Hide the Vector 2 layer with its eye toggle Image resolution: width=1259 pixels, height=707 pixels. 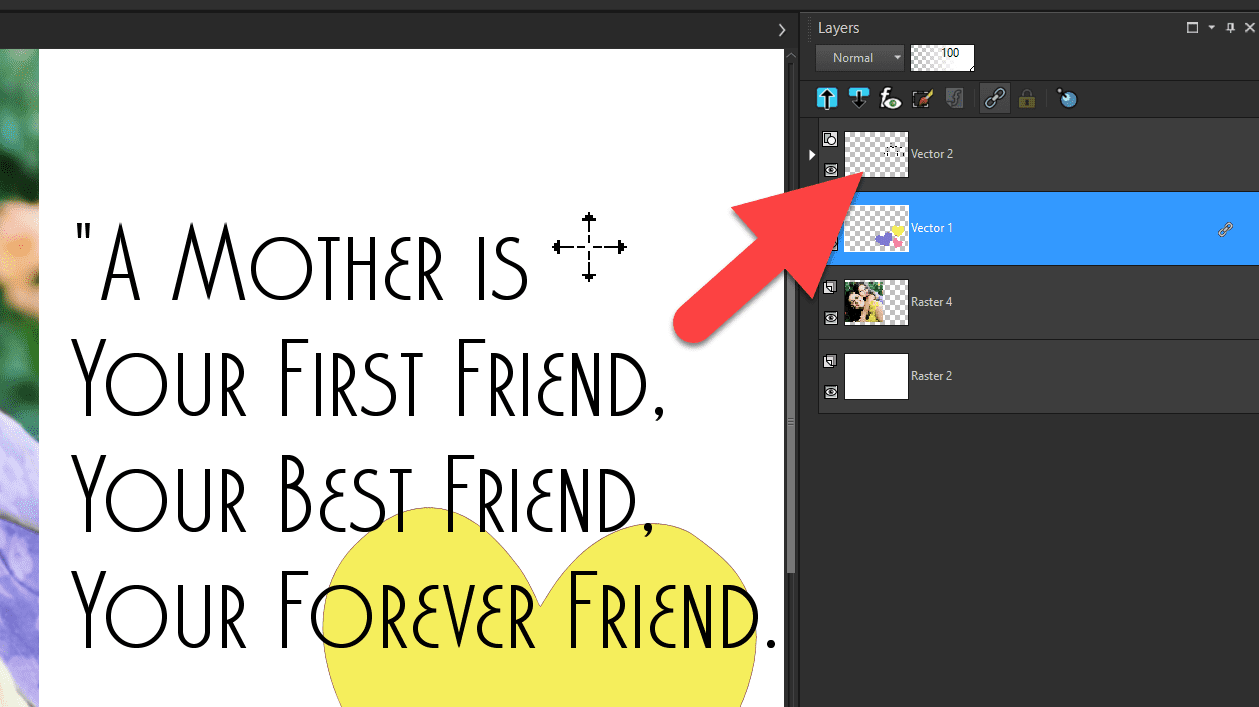click(830, 170)
